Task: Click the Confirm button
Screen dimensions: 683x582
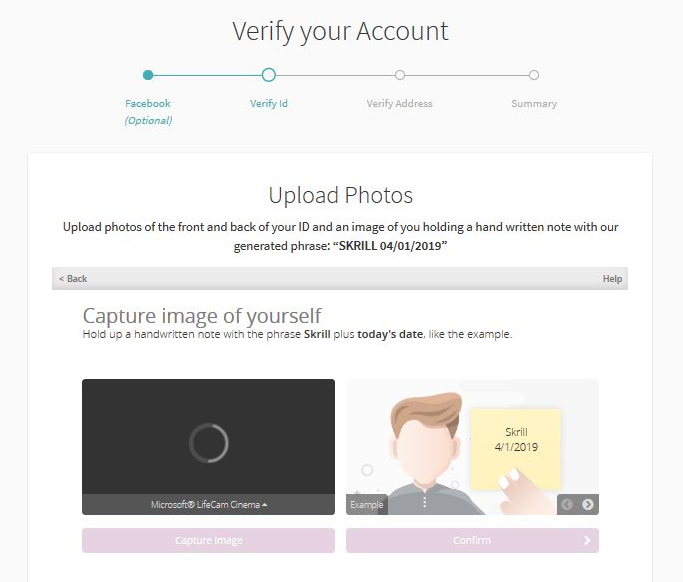Action: pos(472,540)
